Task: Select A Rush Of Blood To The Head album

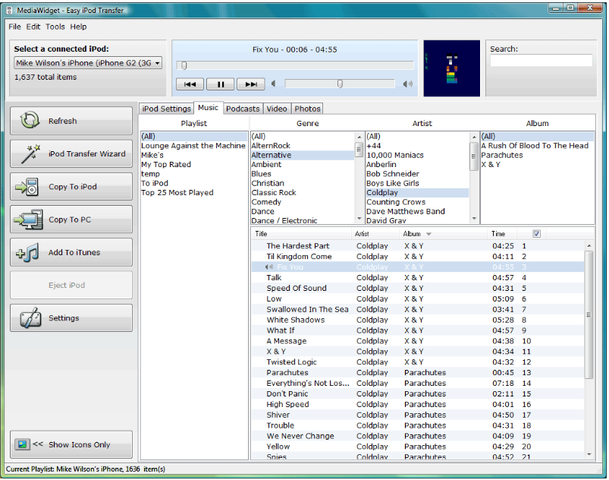Action: pyautogui.click(x=538, y=146)
